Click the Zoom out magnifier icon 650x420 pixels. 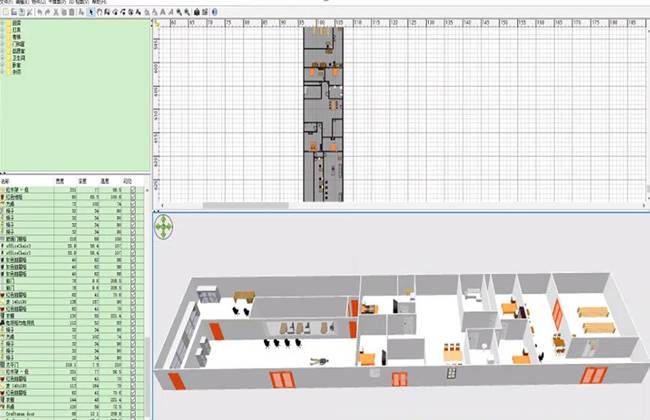[187, 12]
